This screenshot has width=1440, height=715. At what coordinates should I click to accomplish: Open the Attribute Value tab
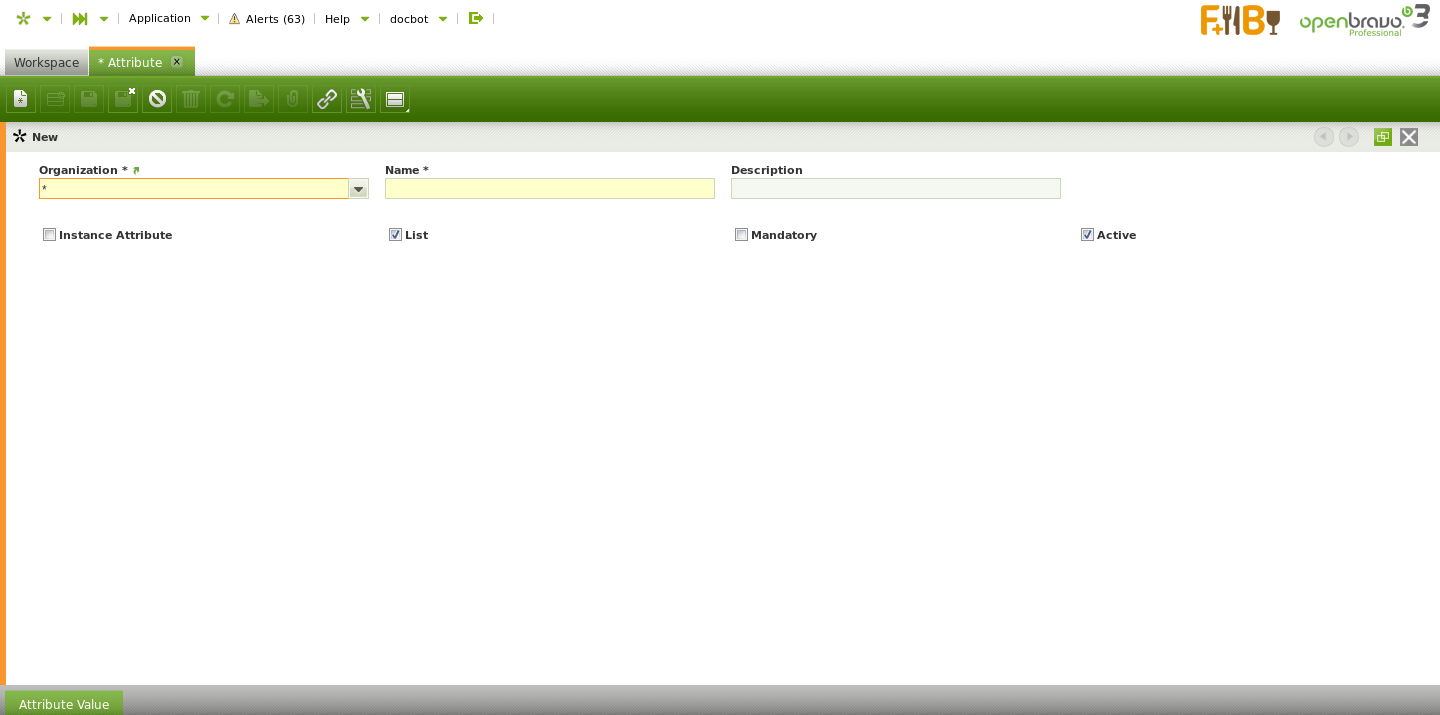pyautogui.click(x=64, y=704)
